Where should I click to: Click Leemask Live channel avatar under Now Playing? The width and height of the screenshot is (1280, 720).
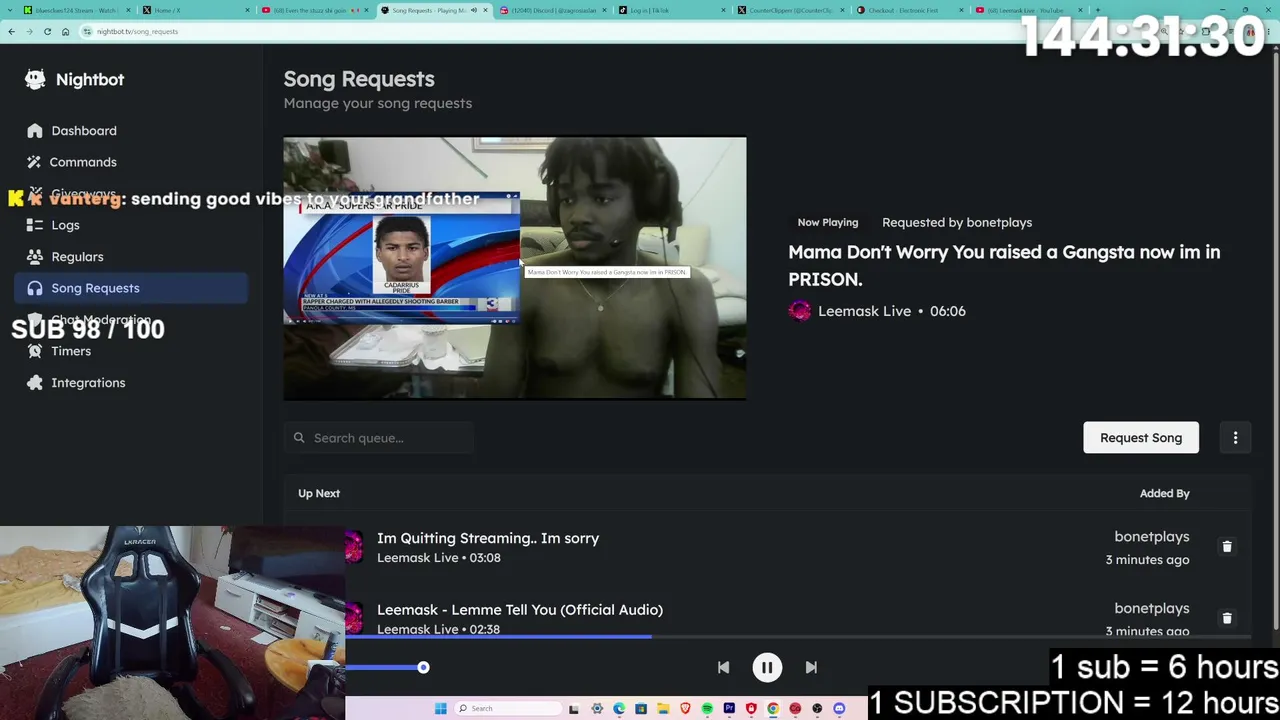(x=800, y=311)
